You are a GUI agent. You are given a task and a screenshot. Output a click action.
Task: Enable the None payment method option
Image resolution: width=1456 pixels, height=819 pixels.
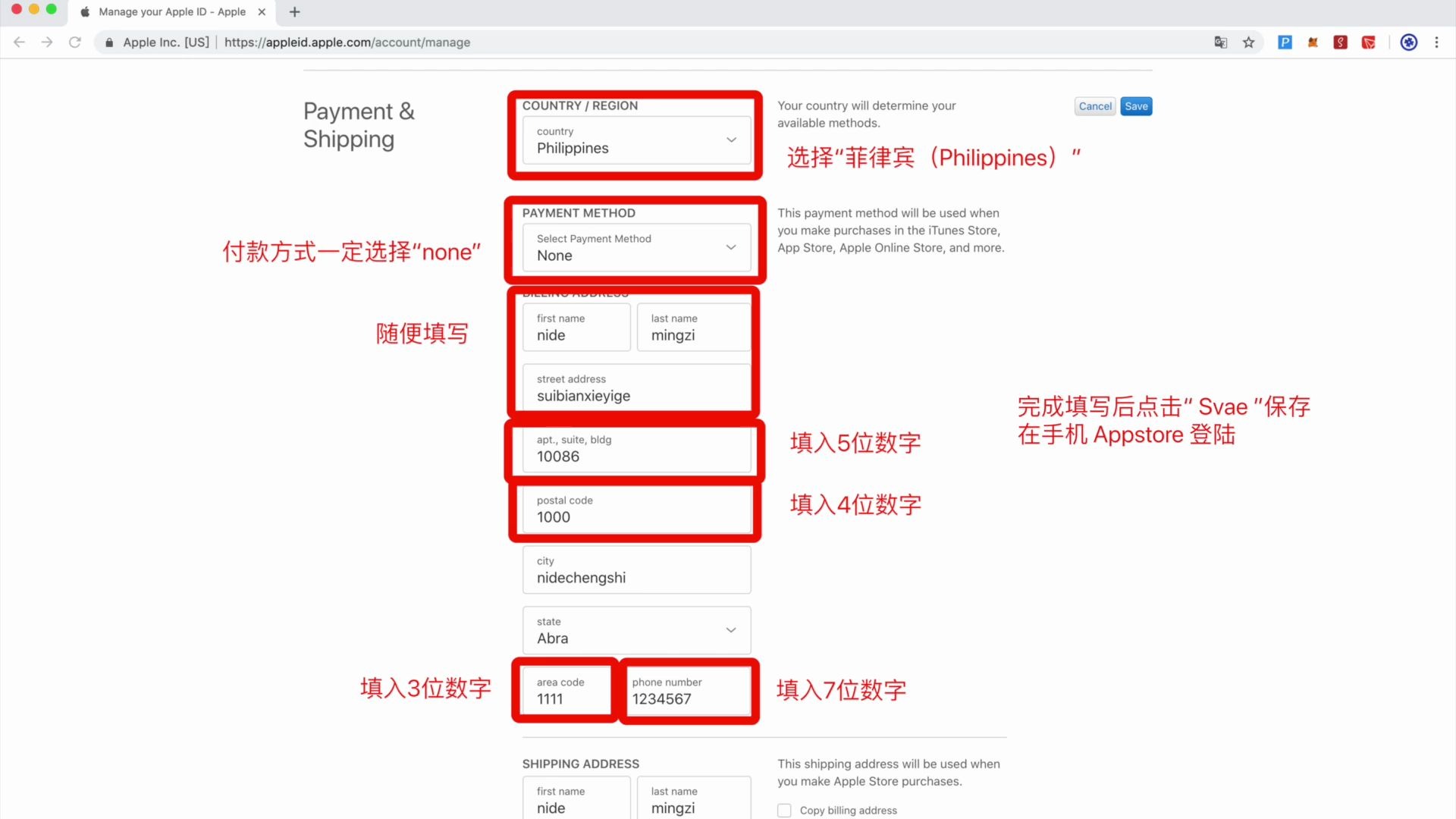pyautogui.click(x=636, y=247)
